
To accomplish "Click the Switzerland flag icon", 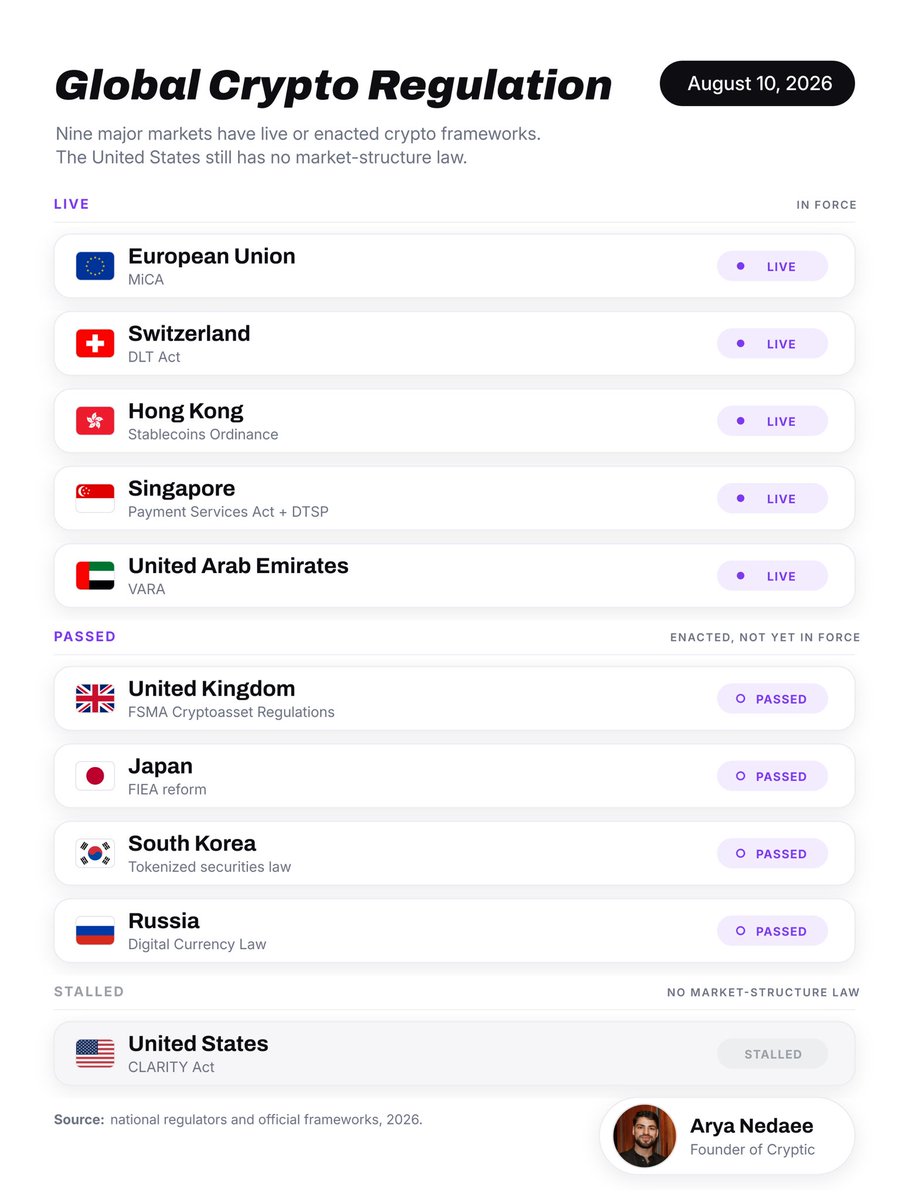I will click(x=95, y=343).
